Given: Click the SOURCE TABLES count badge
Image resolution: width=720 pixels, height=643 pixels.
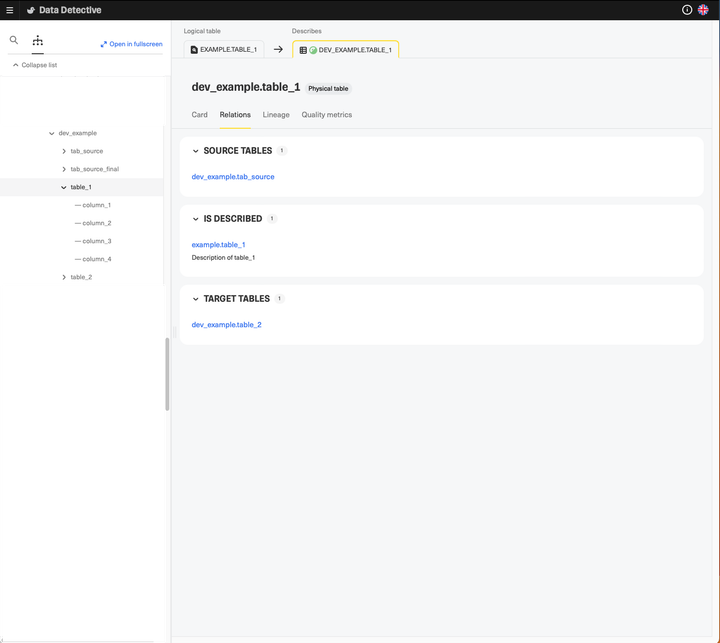Looking at the screenshot, I should coord(281,151).
